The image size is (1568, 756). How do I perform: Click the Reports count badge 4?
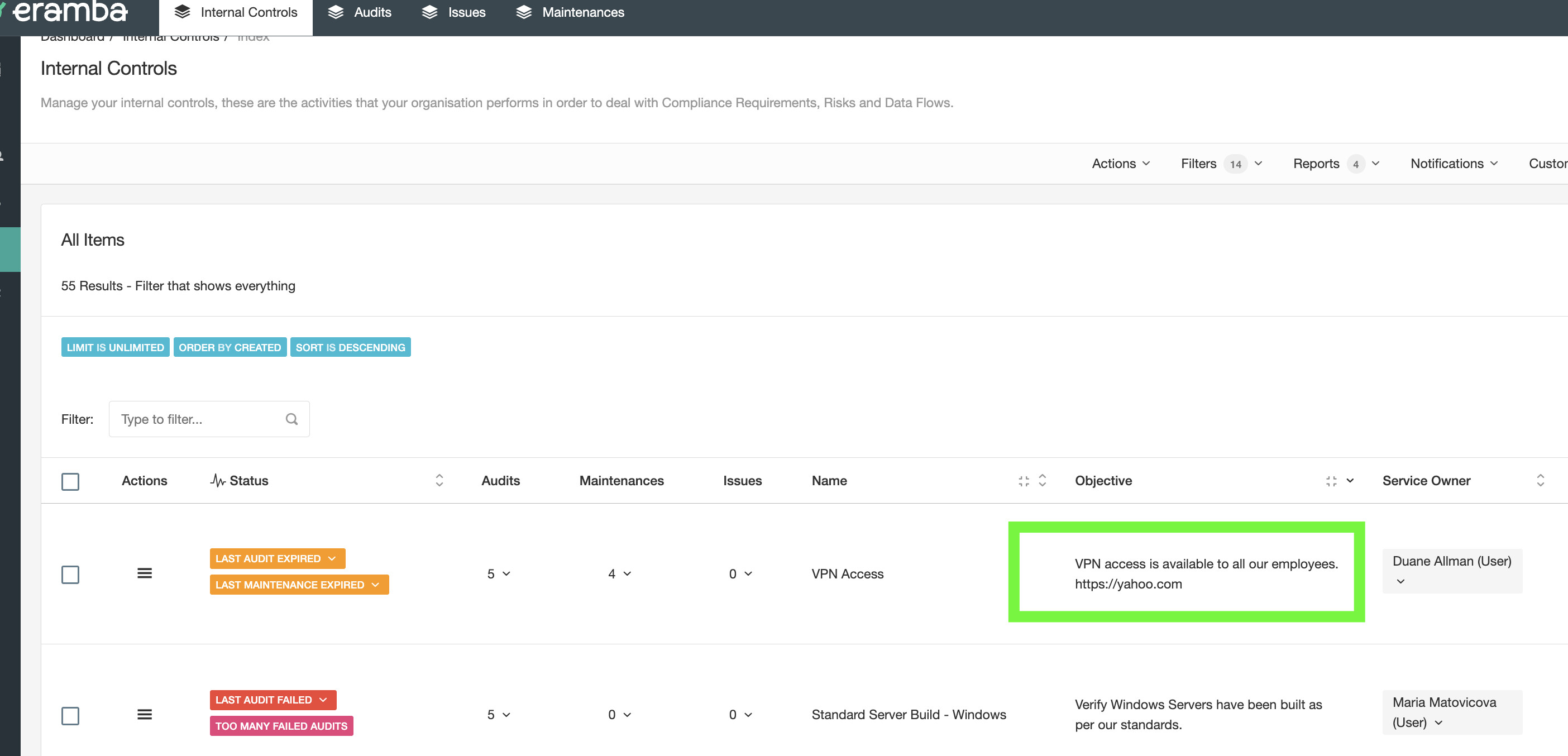pyautogui.click(x=1356, y=164)
